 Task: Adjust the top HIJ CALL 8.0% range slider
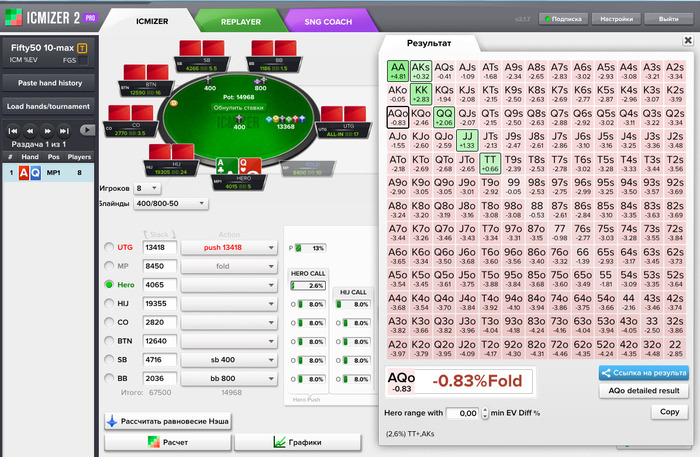[x=353, y=304]
